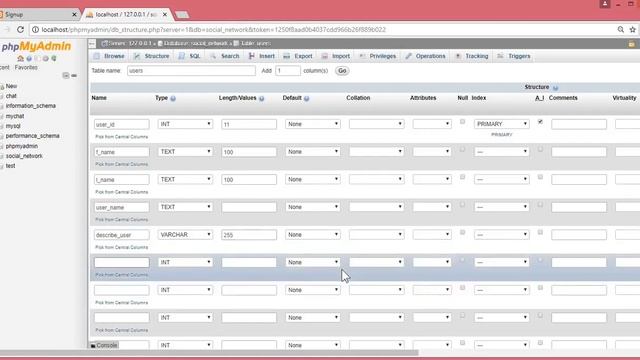640x360 pixels.
Task: Open Attributes dropdown for describe_user row
Action: 432,235
